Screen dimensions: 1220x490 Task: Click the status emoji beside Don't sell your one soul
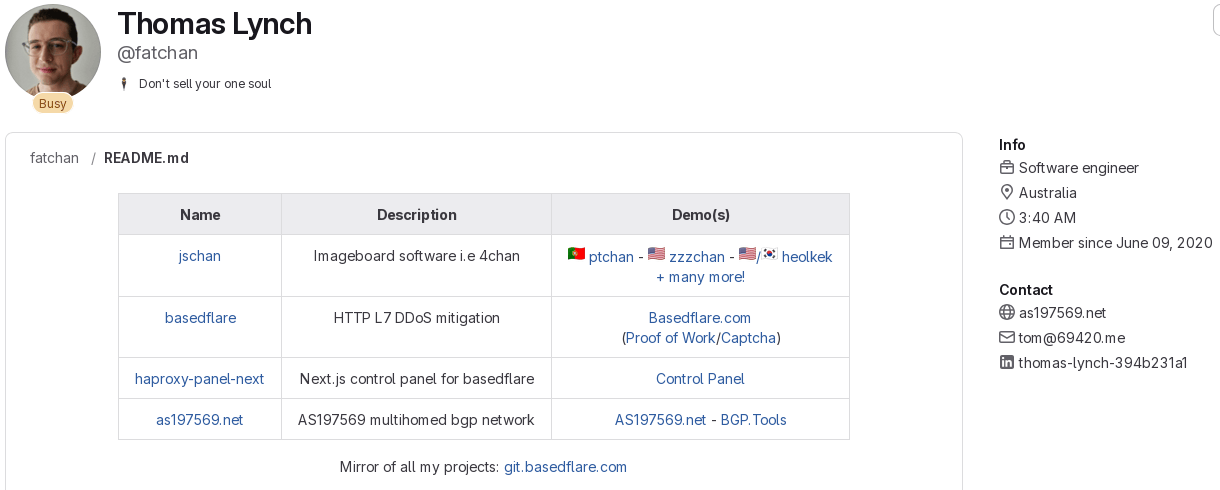(124, 84)
